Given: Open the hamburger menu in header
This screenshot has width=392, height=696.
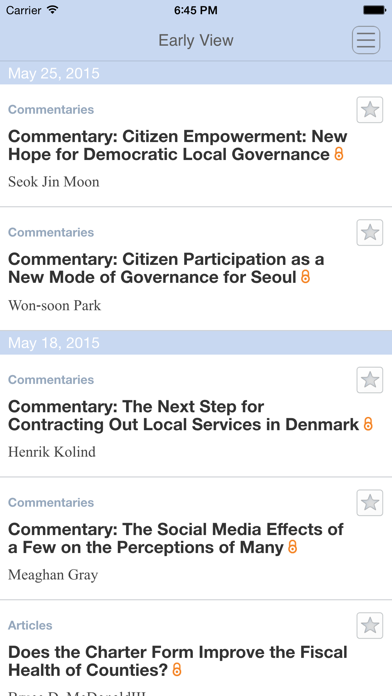Looking at the screenshot, I should [x=366, y=40].
